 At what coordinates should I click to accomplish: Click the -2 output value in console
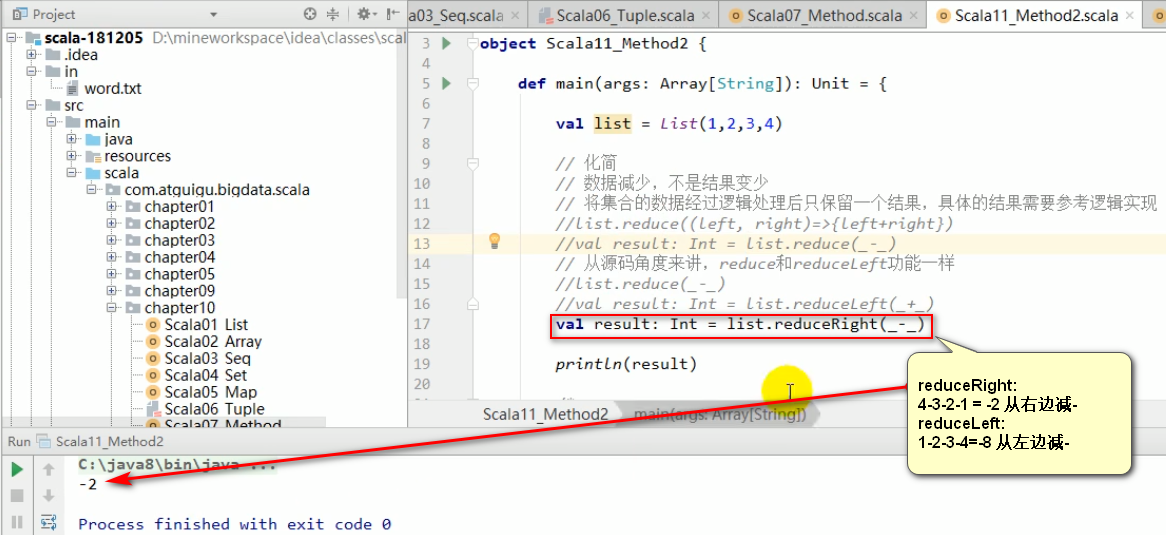coord(88,485)
